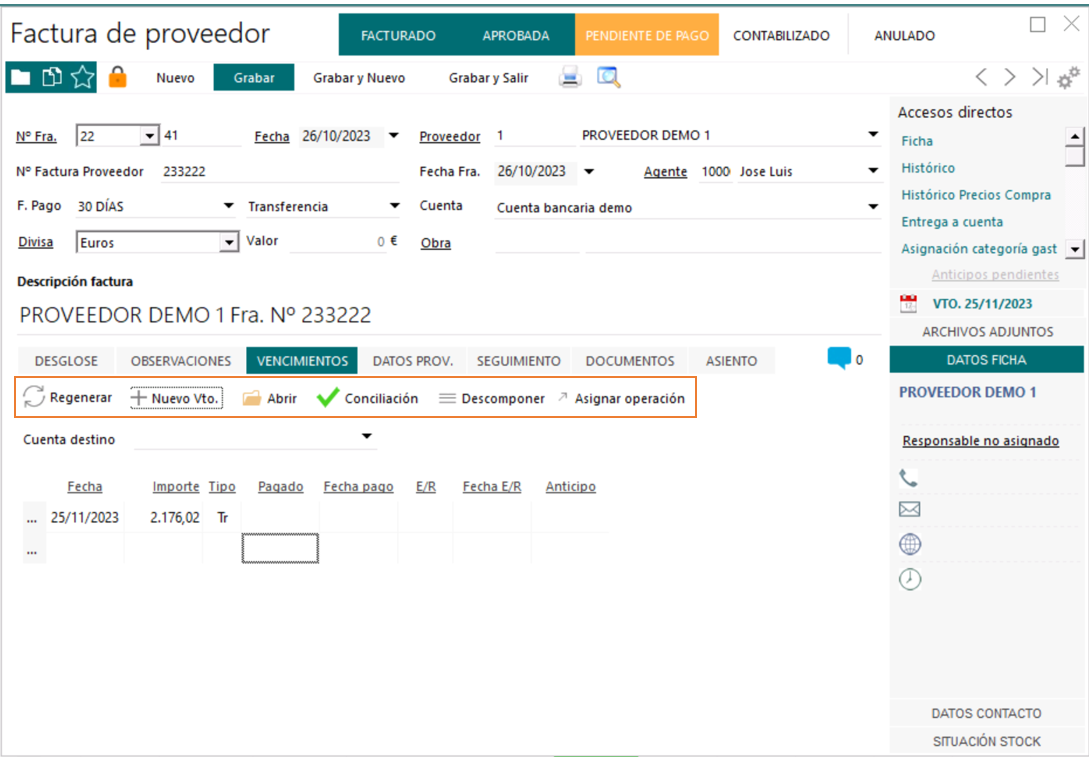Click the duplicate document icon
1089x759 pixels.
(51, 77)
